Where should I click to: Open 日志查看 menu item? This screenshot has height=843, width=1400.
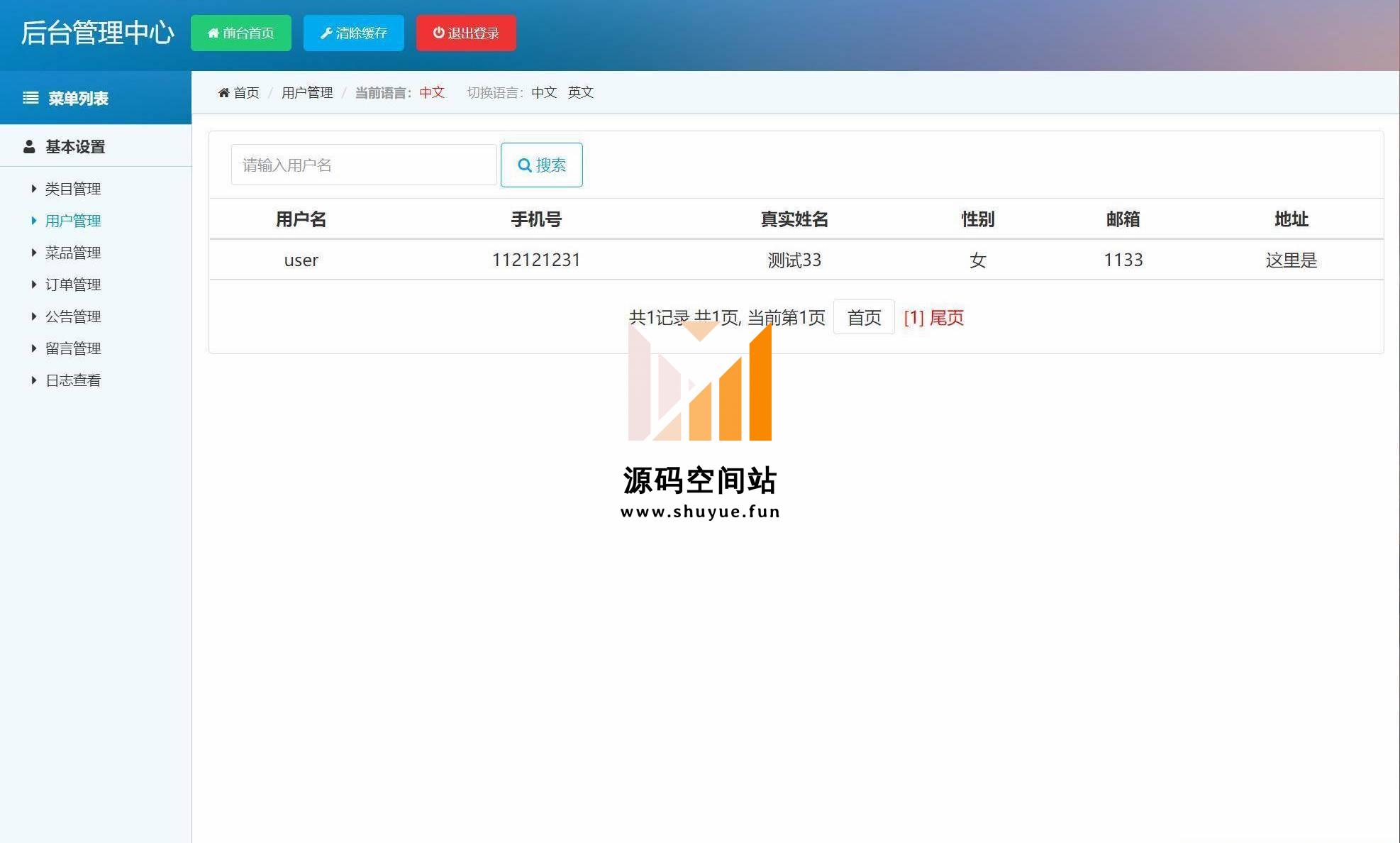click(x=73, y=380)
